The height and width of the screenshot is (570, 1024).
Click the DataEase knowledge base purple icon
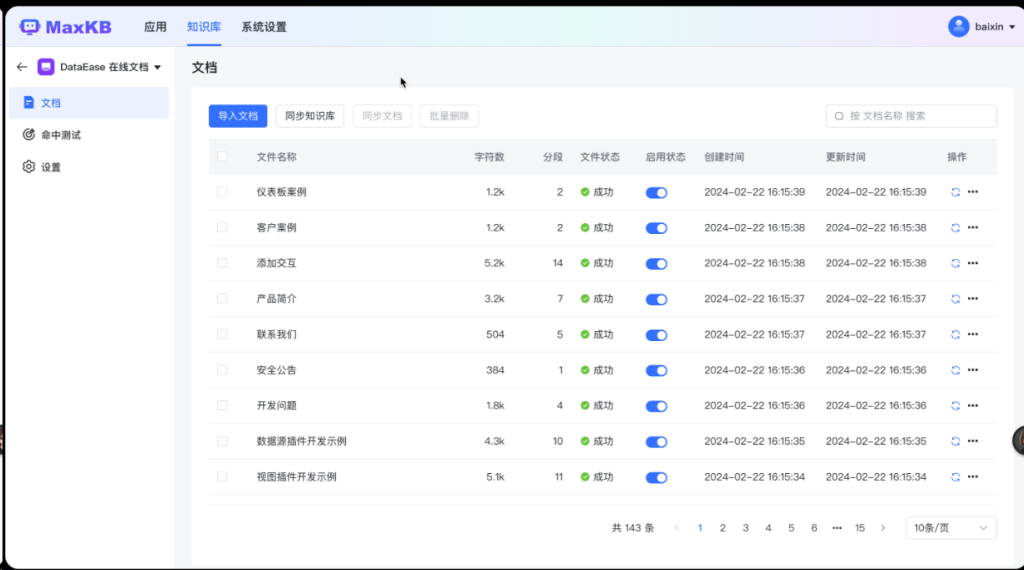click(46, 67)
